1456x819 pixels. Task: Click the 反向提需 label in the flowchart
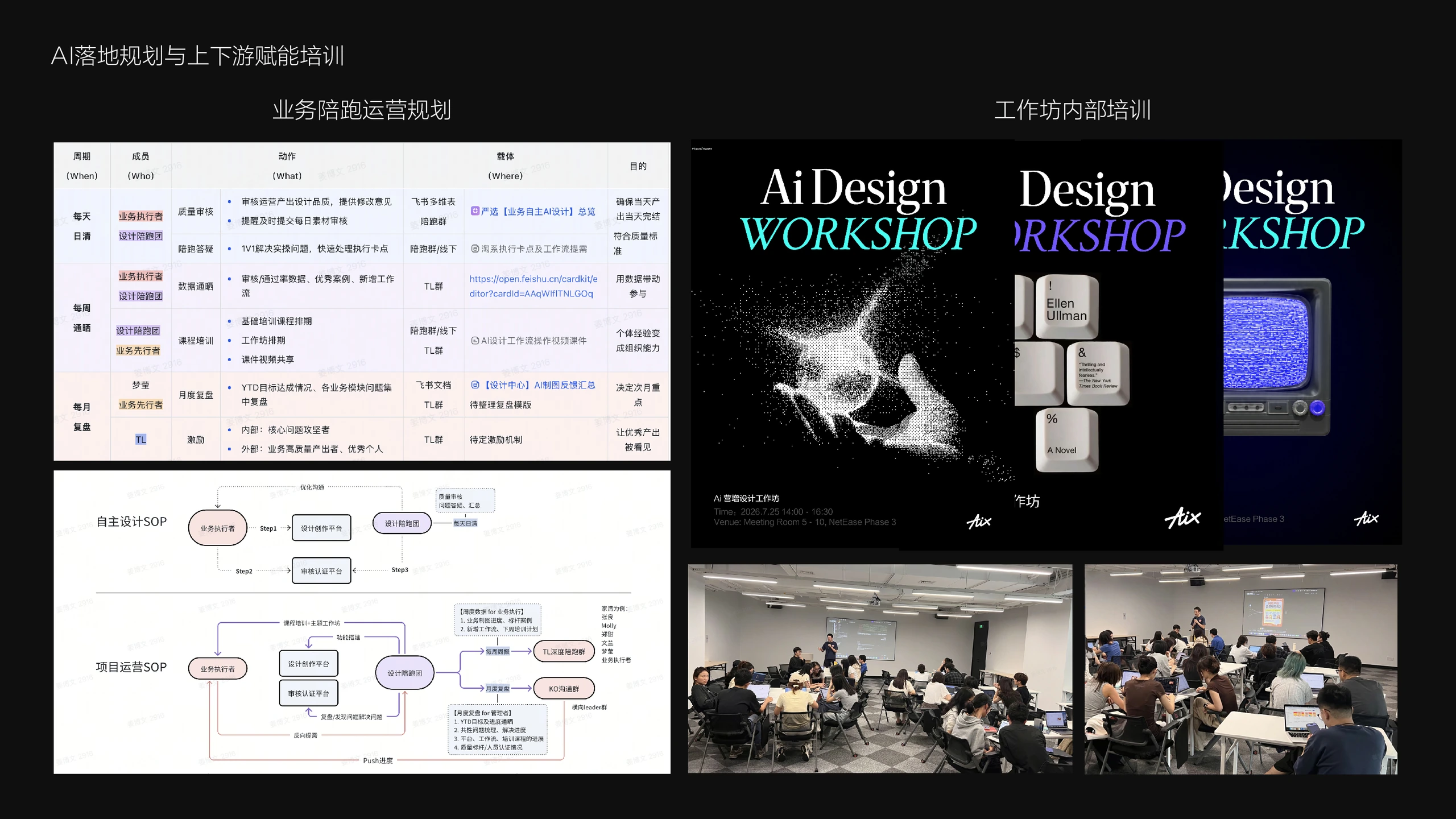point(305,735)
